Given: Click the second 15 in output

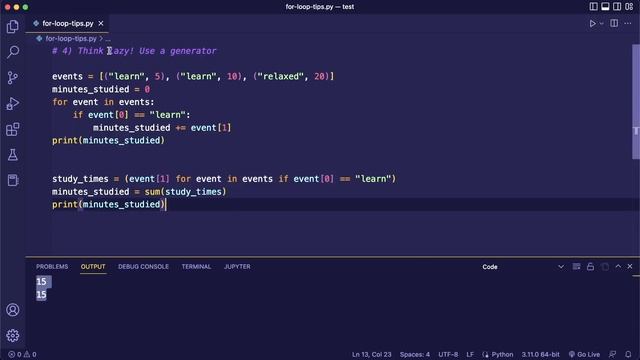Looking at the screenshot, I should [x=41, y=295].
